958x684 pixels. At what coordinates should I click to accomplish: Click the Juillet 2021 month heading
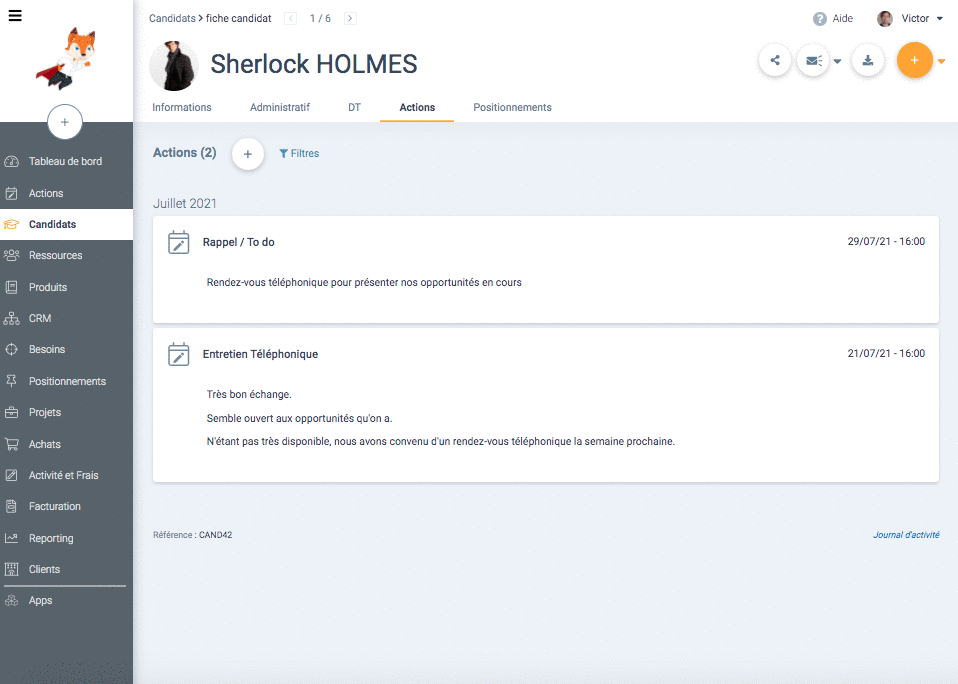pyautogui.click(x=185, y=203)
